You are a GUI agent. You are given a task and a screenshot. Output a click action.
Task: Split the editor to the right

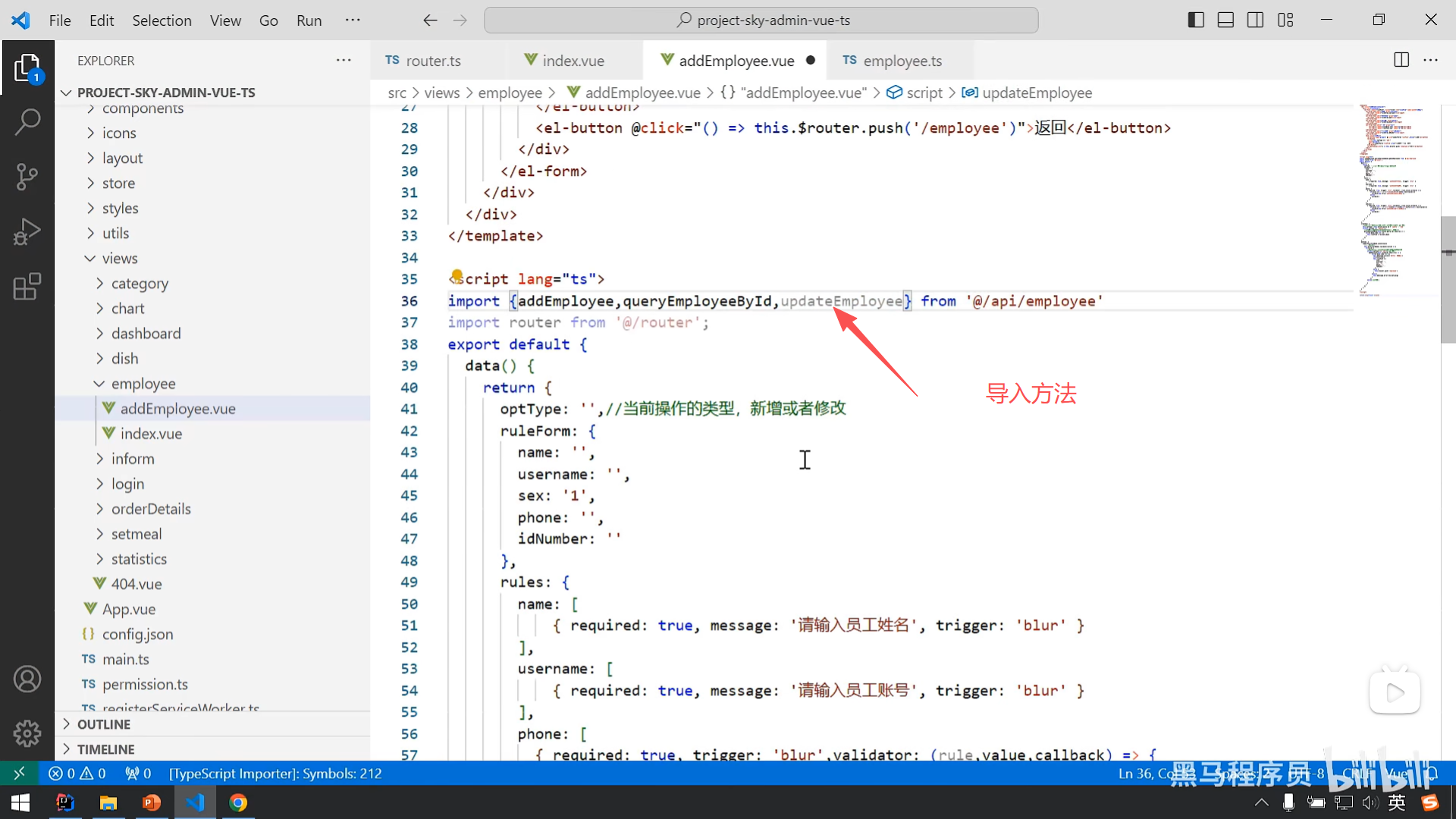(1401, 60)
